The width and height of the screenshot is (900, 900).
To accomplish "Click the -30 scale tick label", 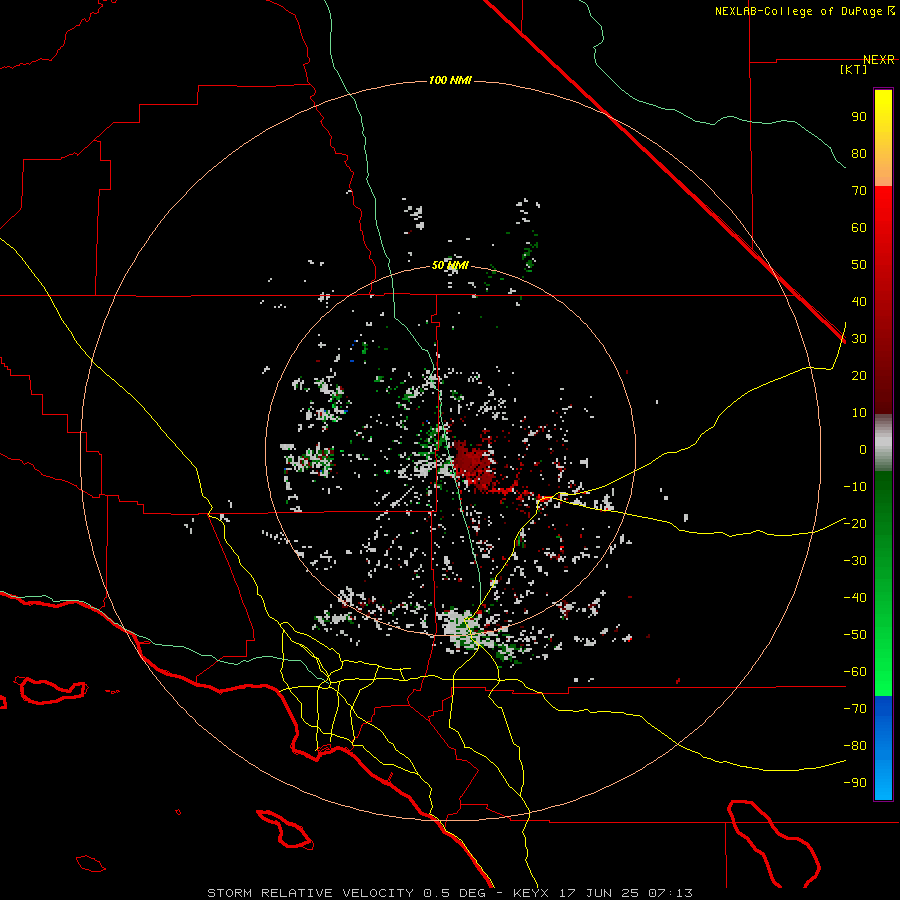I will coord(855,561).
